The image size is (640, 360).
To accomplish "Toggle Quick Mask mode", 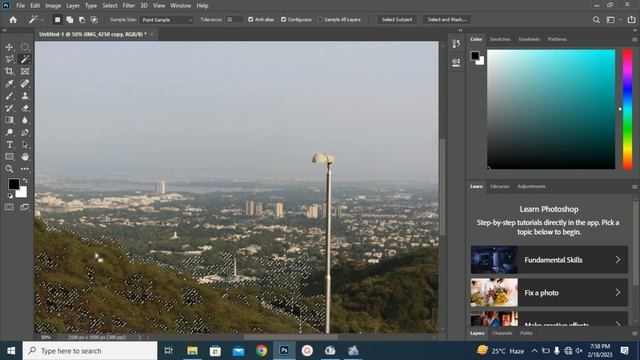I will [x=9, y=207].
